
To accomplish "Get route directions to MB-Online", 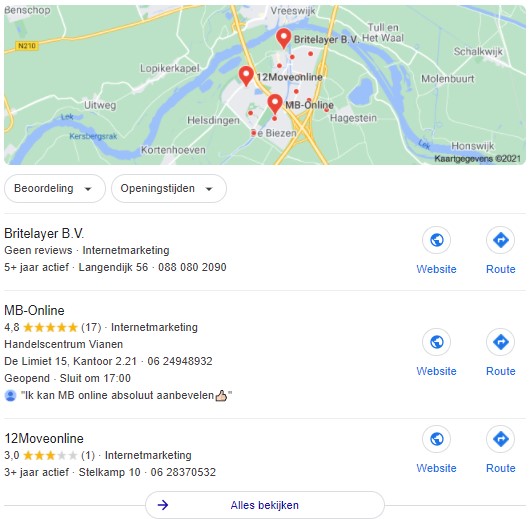I will (500, 342).
